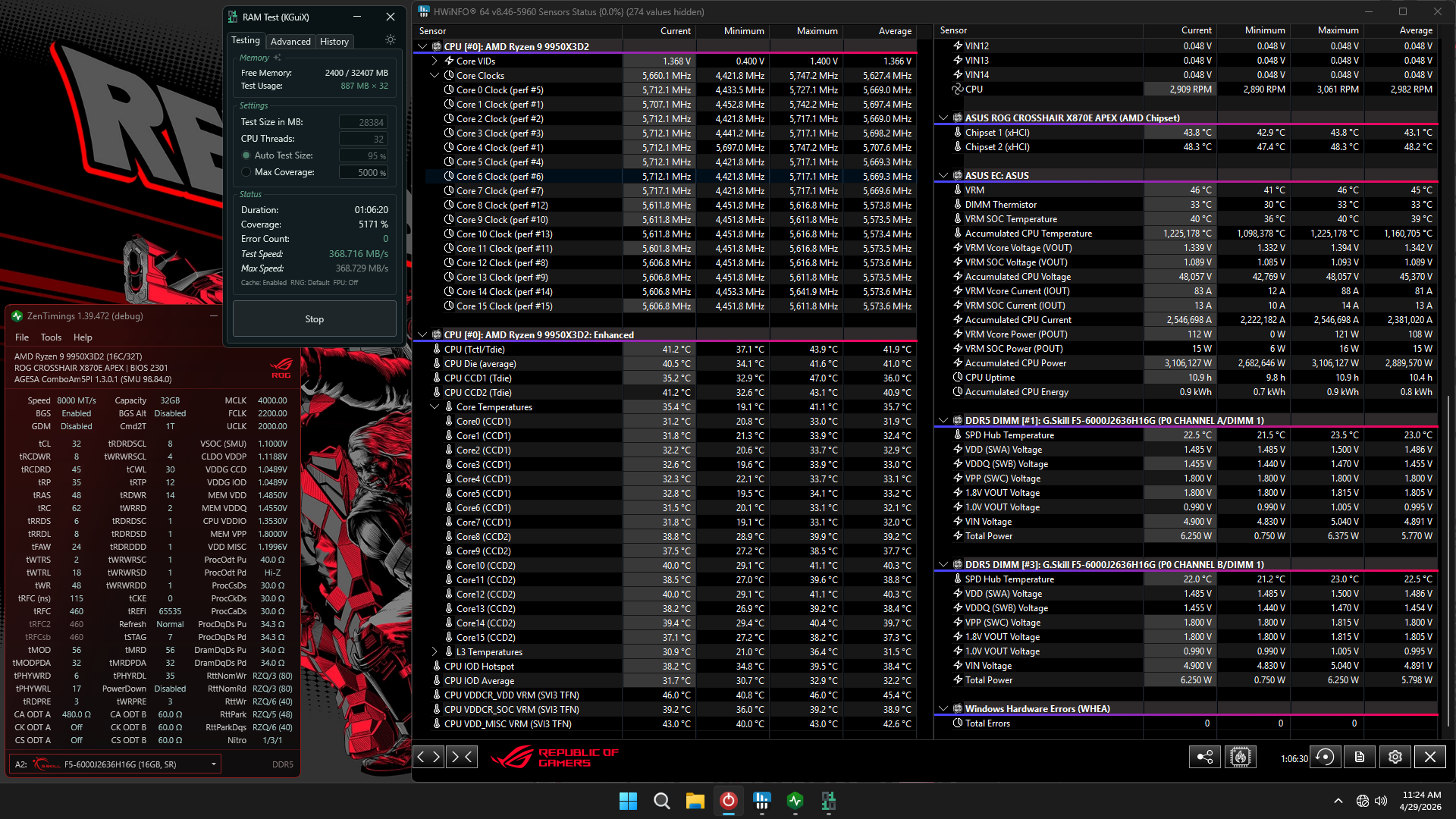This screenshot has width=1456, height=819.
Task: Select the Auto Test Size radio button
Action: [x=246, y=155]
